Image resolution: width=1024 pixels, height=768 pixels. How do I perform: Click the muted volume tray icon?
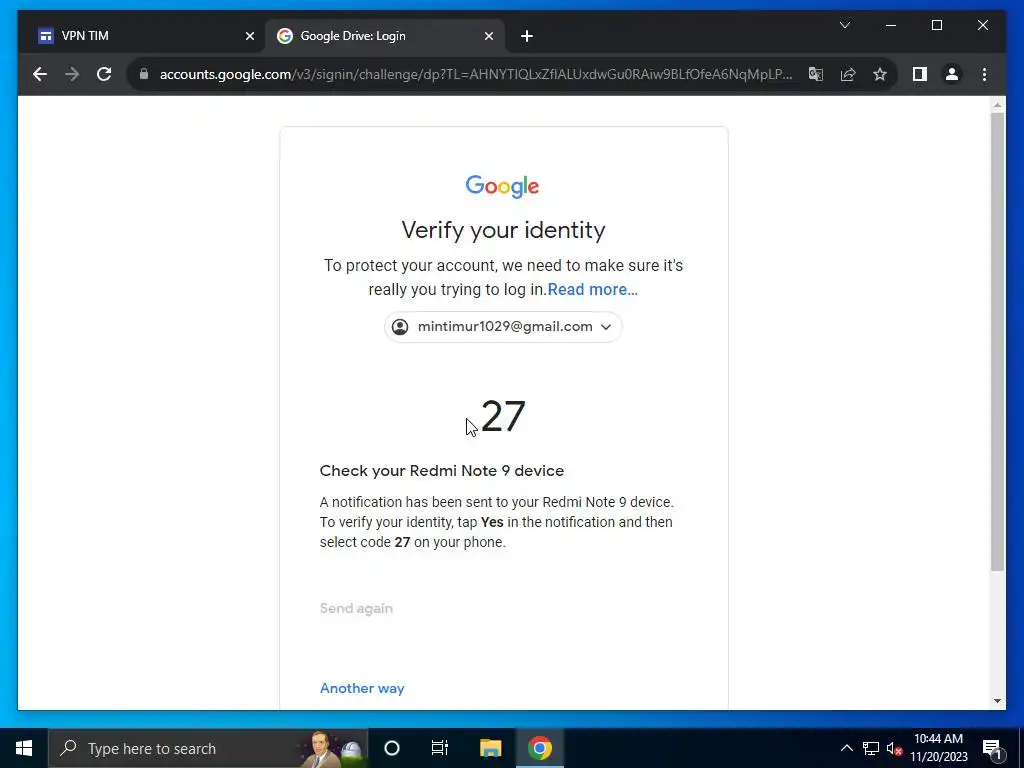pyautogui.click(x=894, y=748)
